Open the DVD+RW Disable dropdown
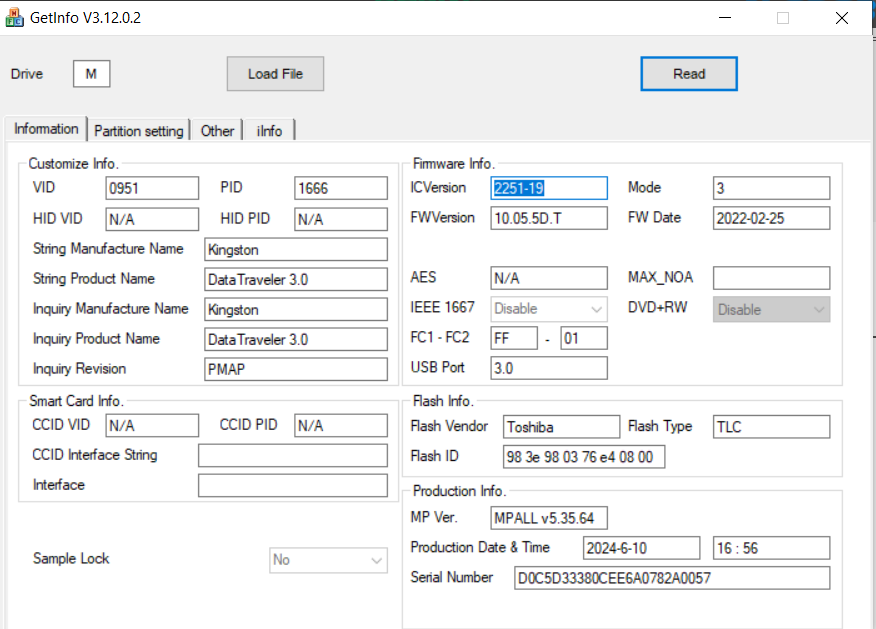This screenshot has width=876, height=629. click(772, 309)
